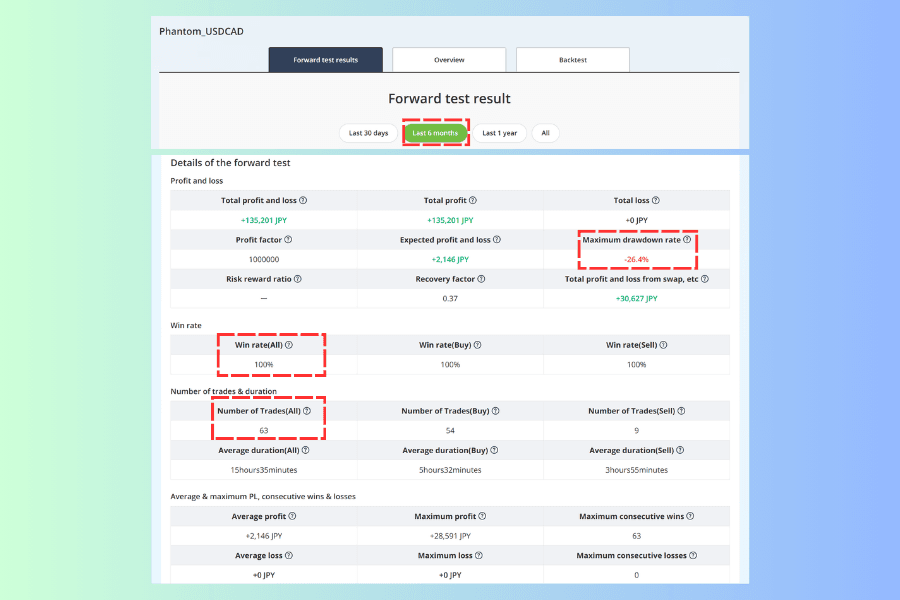Click the Forward test result heading
The image size is (900, 600).
449,99
